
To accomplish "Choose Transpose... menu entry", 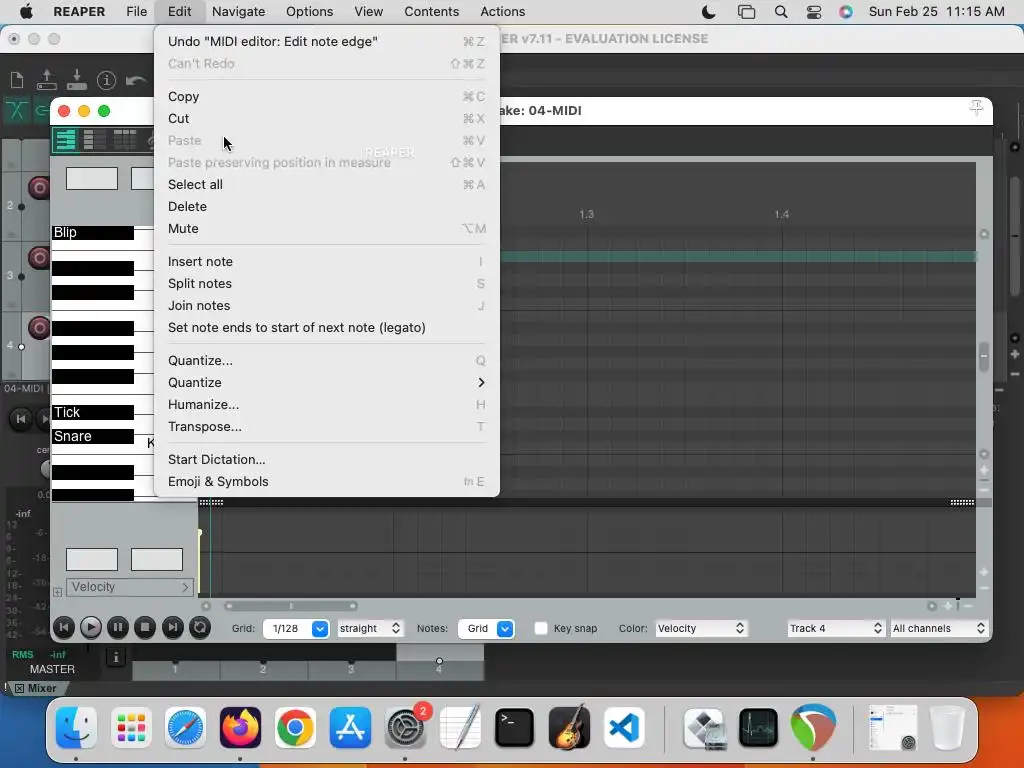I will tap(327, 427).
